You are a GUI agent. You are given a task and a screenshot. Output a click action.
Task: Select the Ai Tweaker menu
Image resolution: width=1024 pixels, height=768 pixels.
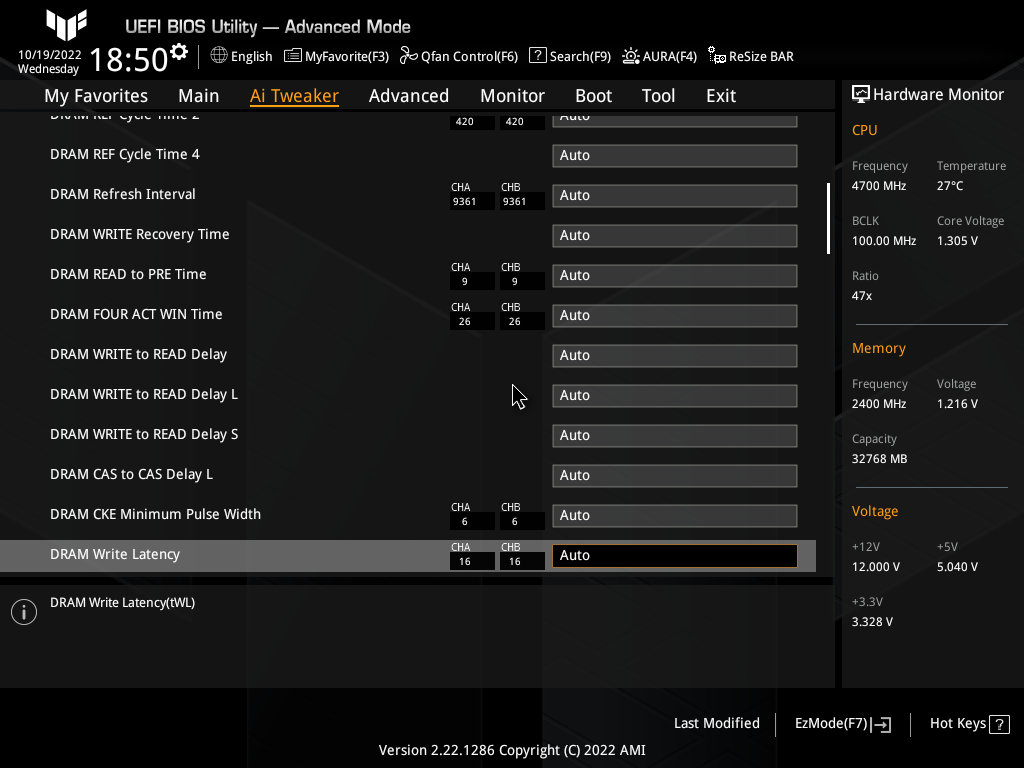click(x=294, y=95)
